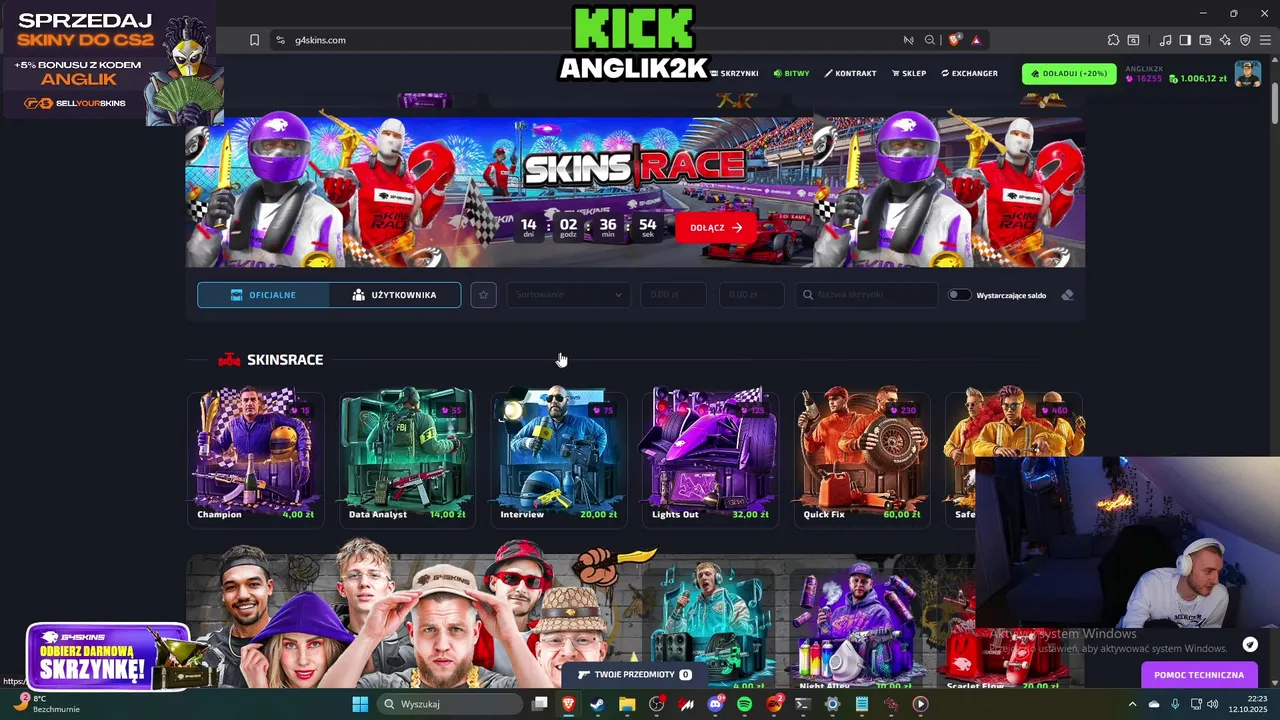The image size is (1280, 720).
Task: Click the weather widget showing 8°C
Action: point(46,704)
